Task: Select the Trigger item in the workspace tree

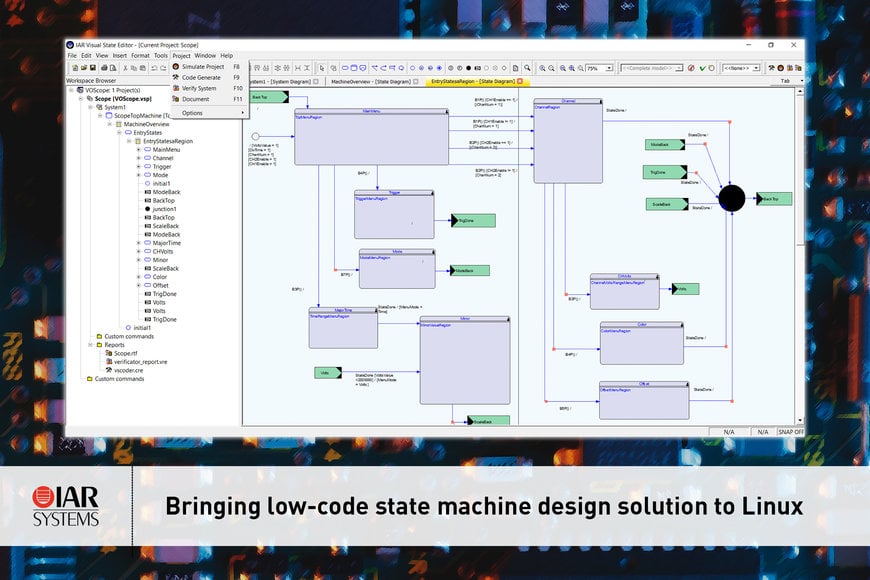Action: click(160, 166)
